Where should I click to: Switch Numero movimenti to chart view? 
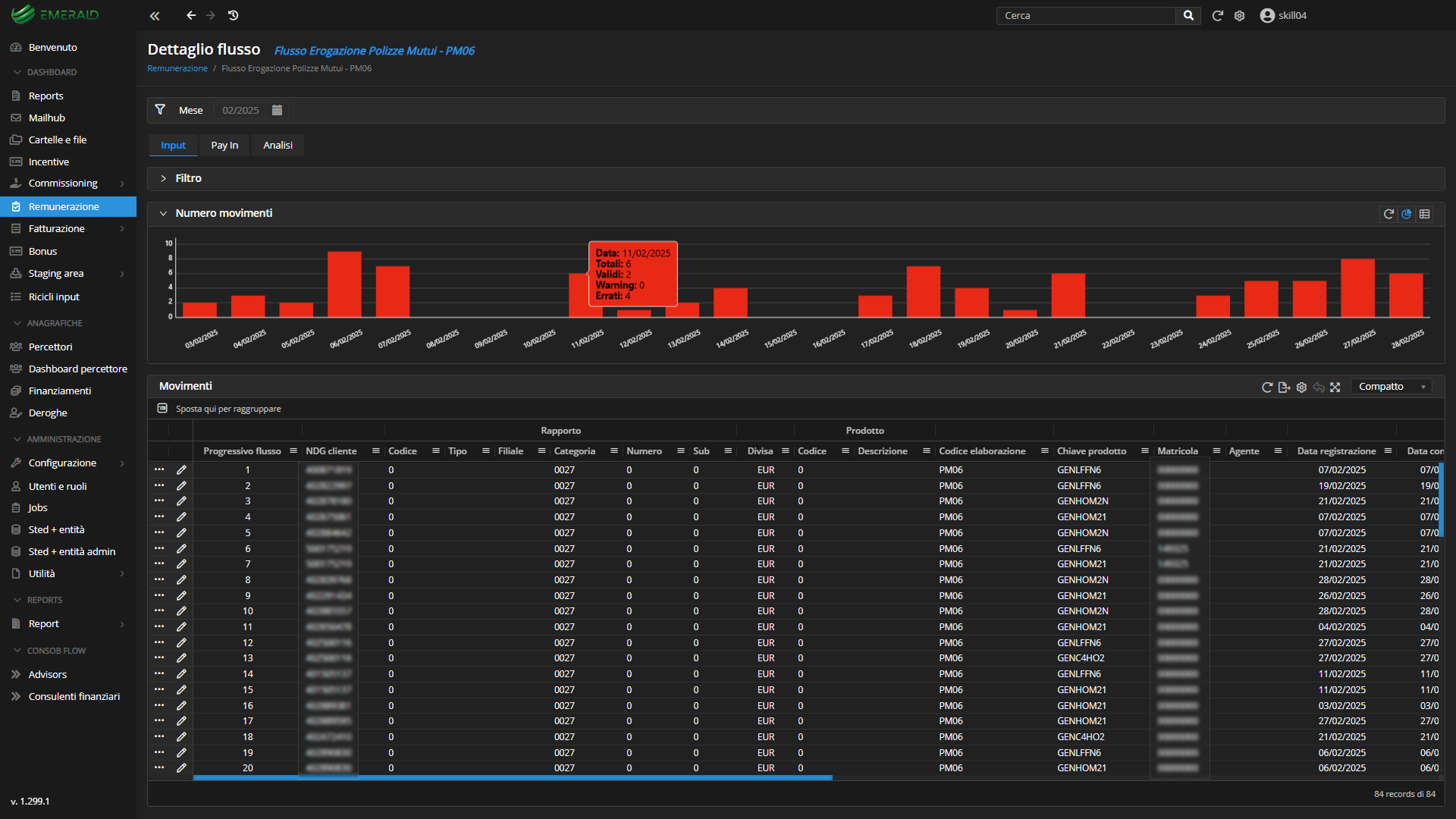[1407, 214]
